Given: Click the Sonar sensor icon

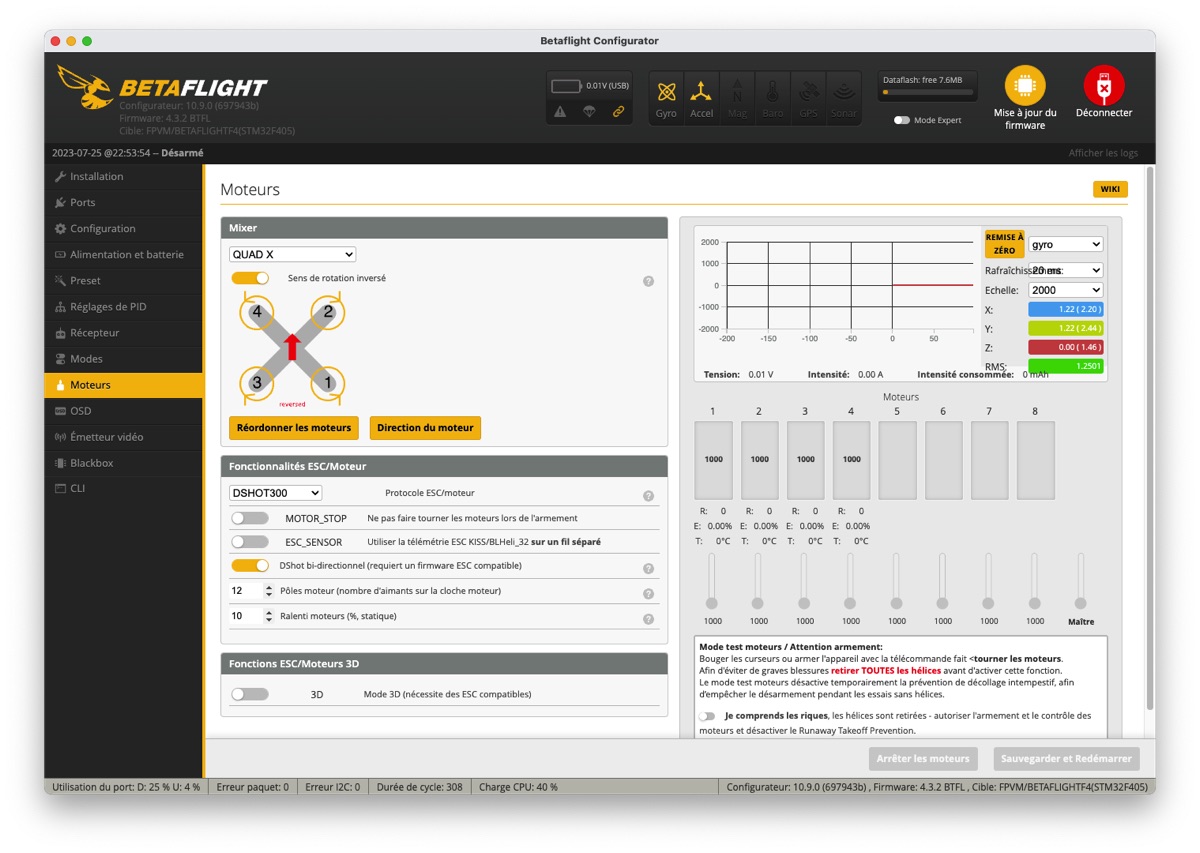Looking at the screenshot, I should coord(843,97).
